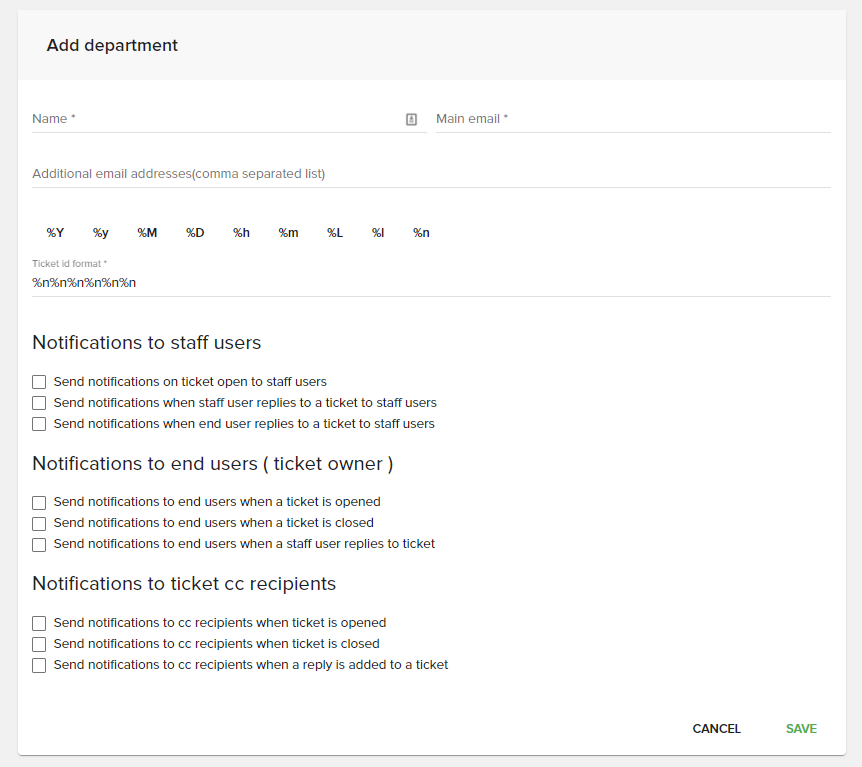Insert the %Y year token
This screenshot has height=767, width=862.
55,232
